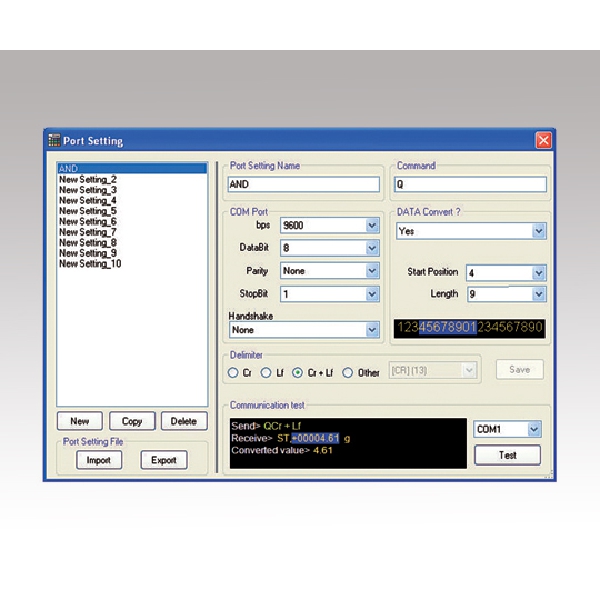600x600 pixels.
Task: Choose the Cr + Lf delimiter
Action: 297,373
